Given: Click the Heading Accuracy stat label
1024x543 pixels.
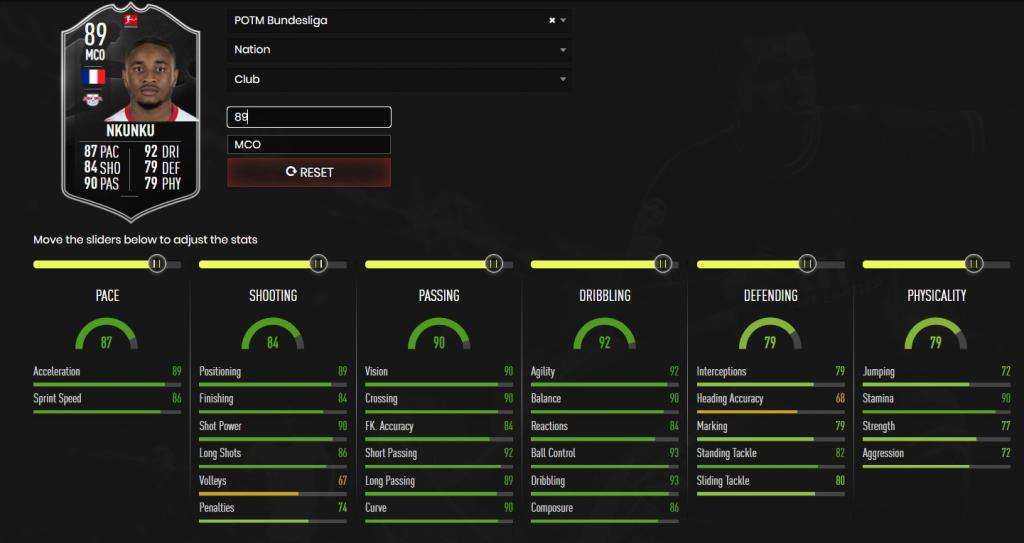Looking at the screenshot, I should [730, 399].
